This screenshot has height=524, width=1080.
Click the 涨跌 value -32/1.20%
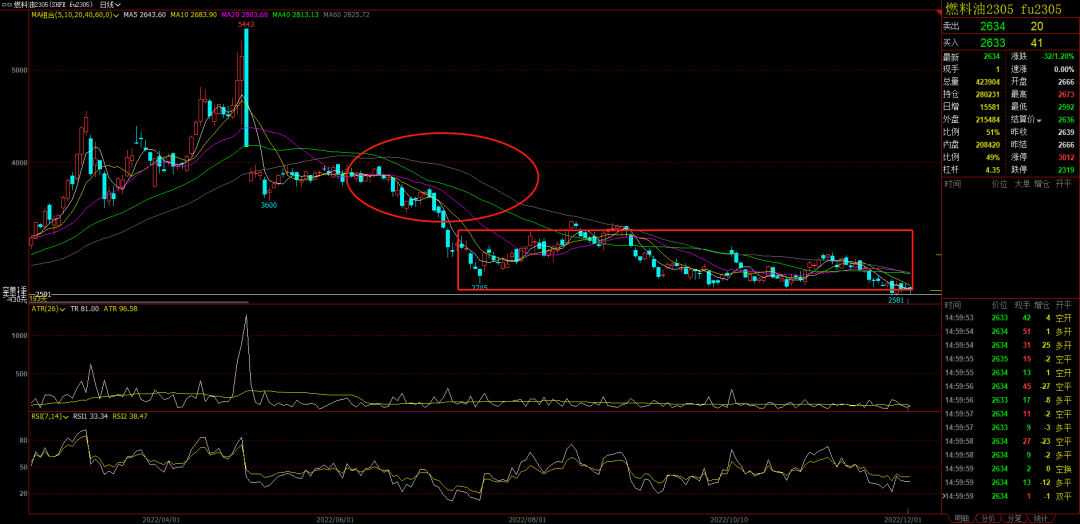click(1057, 56)
